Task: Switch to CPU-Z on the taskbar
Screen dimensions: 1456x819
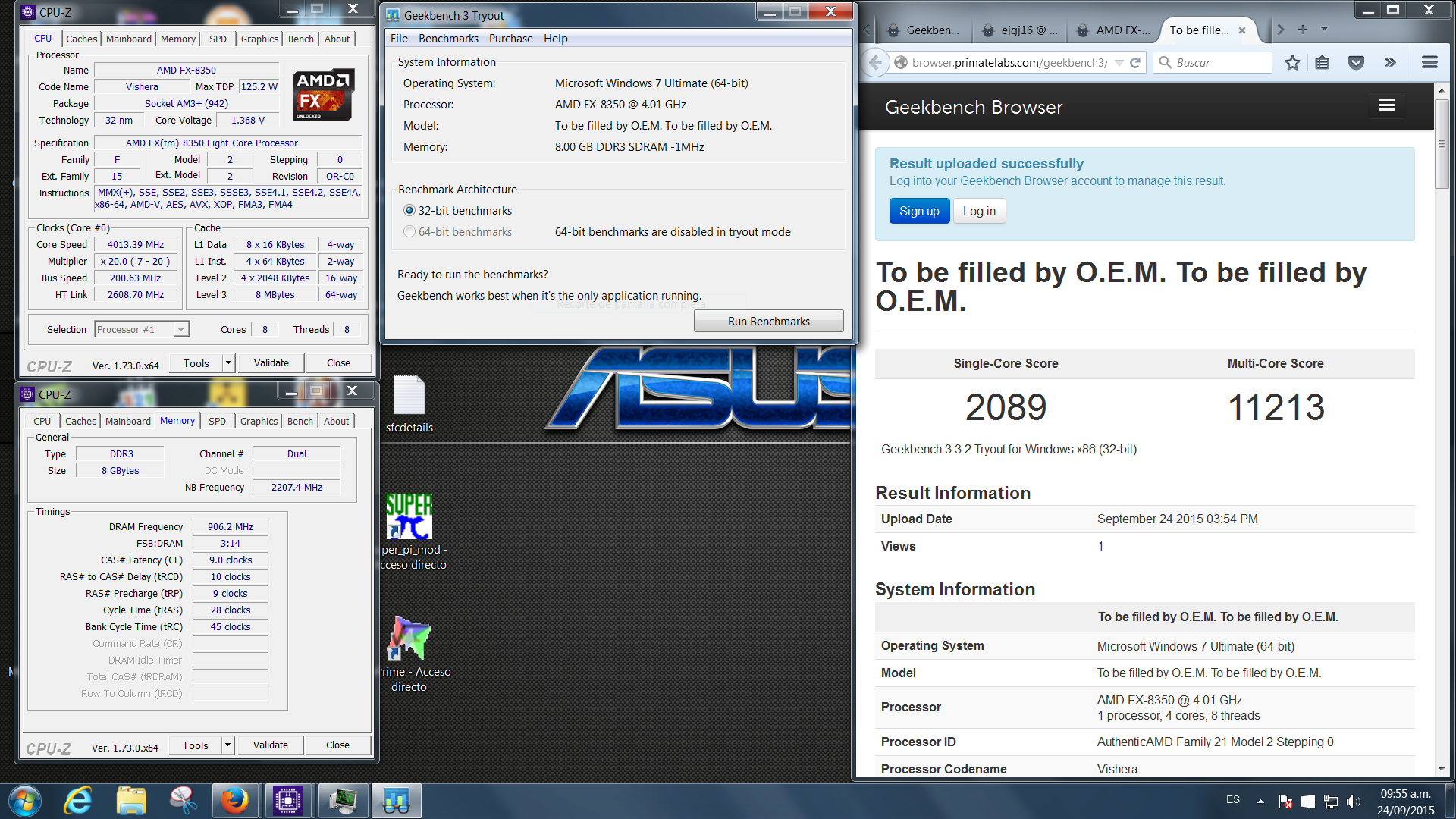Action: (x=288, y=801)
